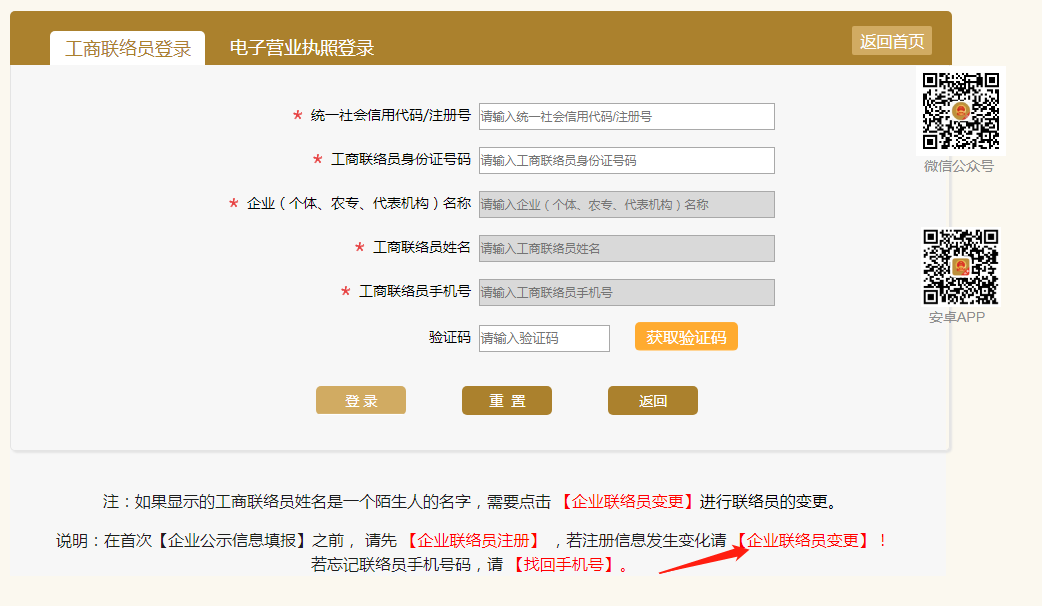Open the 企业联络员注册 link

(473, 540)
